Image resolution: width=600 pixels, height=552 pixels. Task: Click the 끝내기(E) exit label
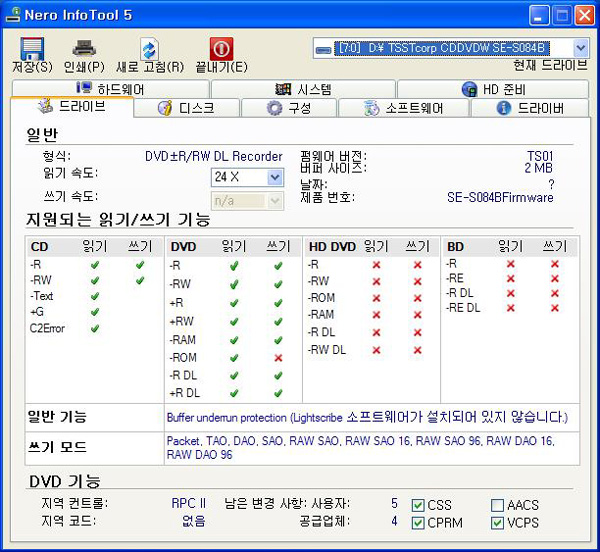pos(221,67)
